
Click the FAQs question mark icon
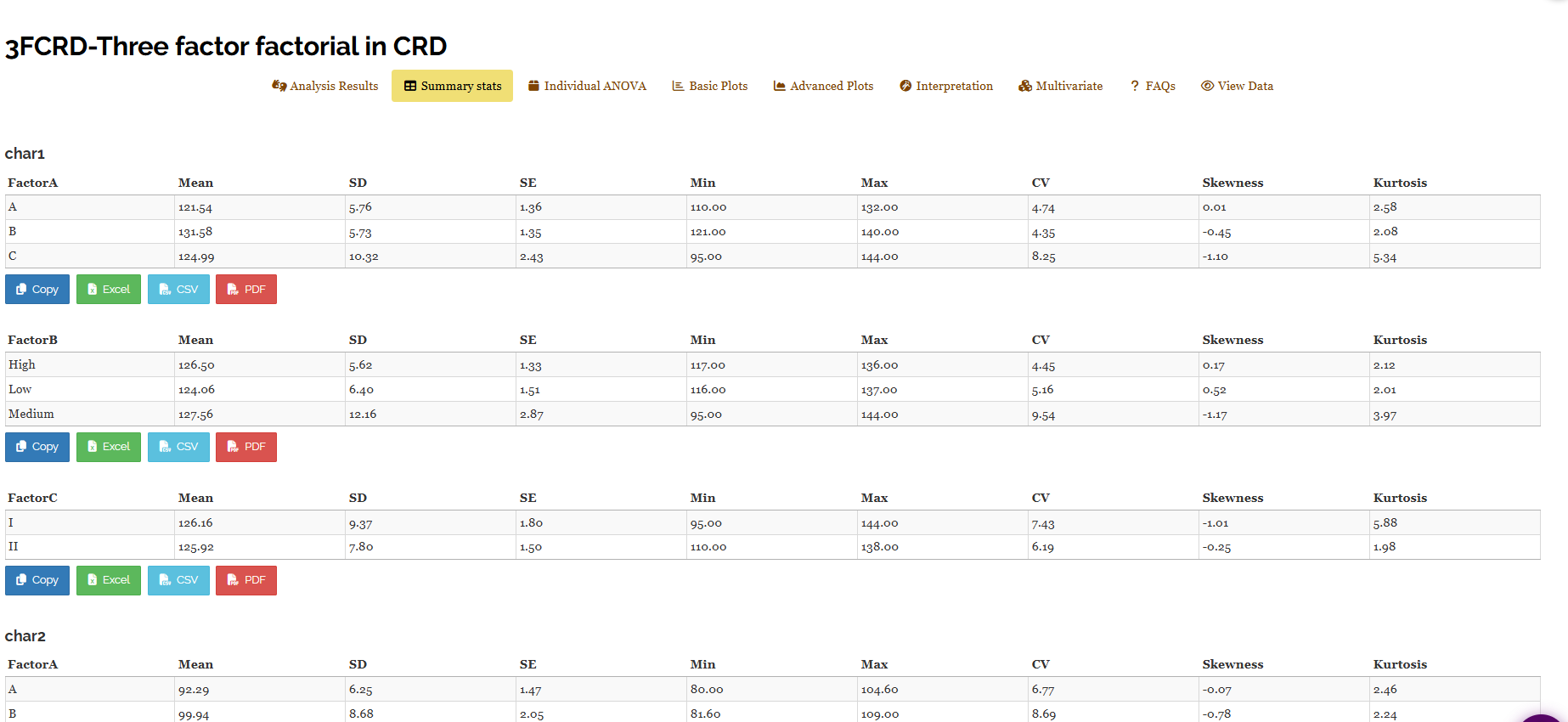[x=1135, y=86]
